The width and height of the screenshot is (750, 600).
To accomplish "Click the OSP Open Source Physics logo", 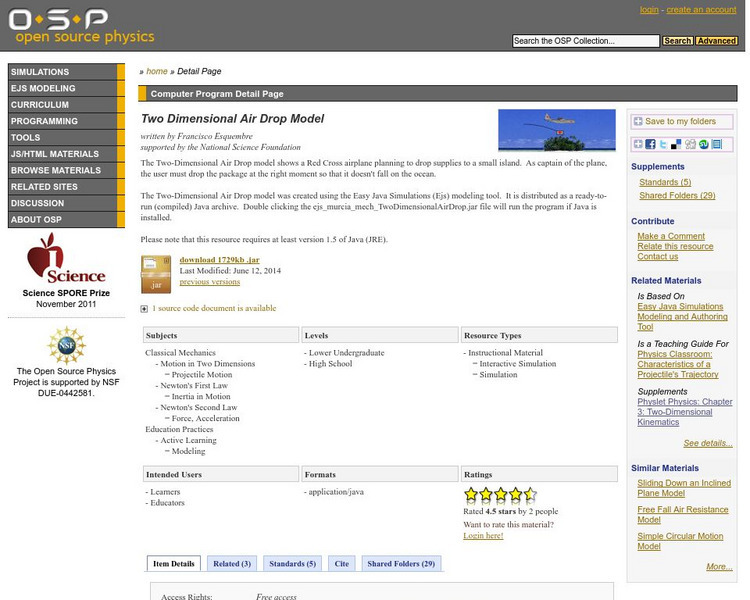I will point(81,26).
